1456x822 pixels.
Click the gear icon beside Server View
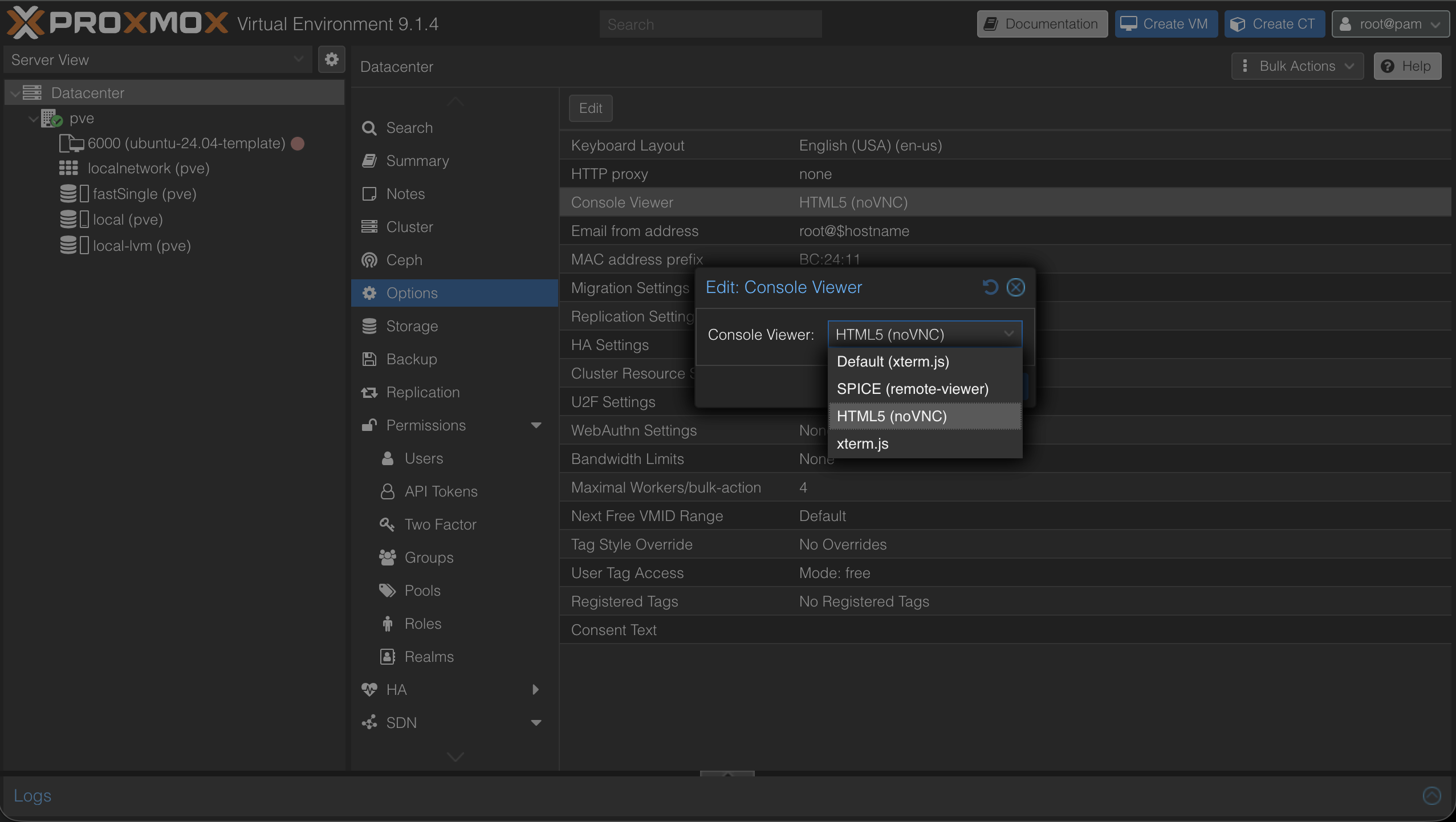332,59
